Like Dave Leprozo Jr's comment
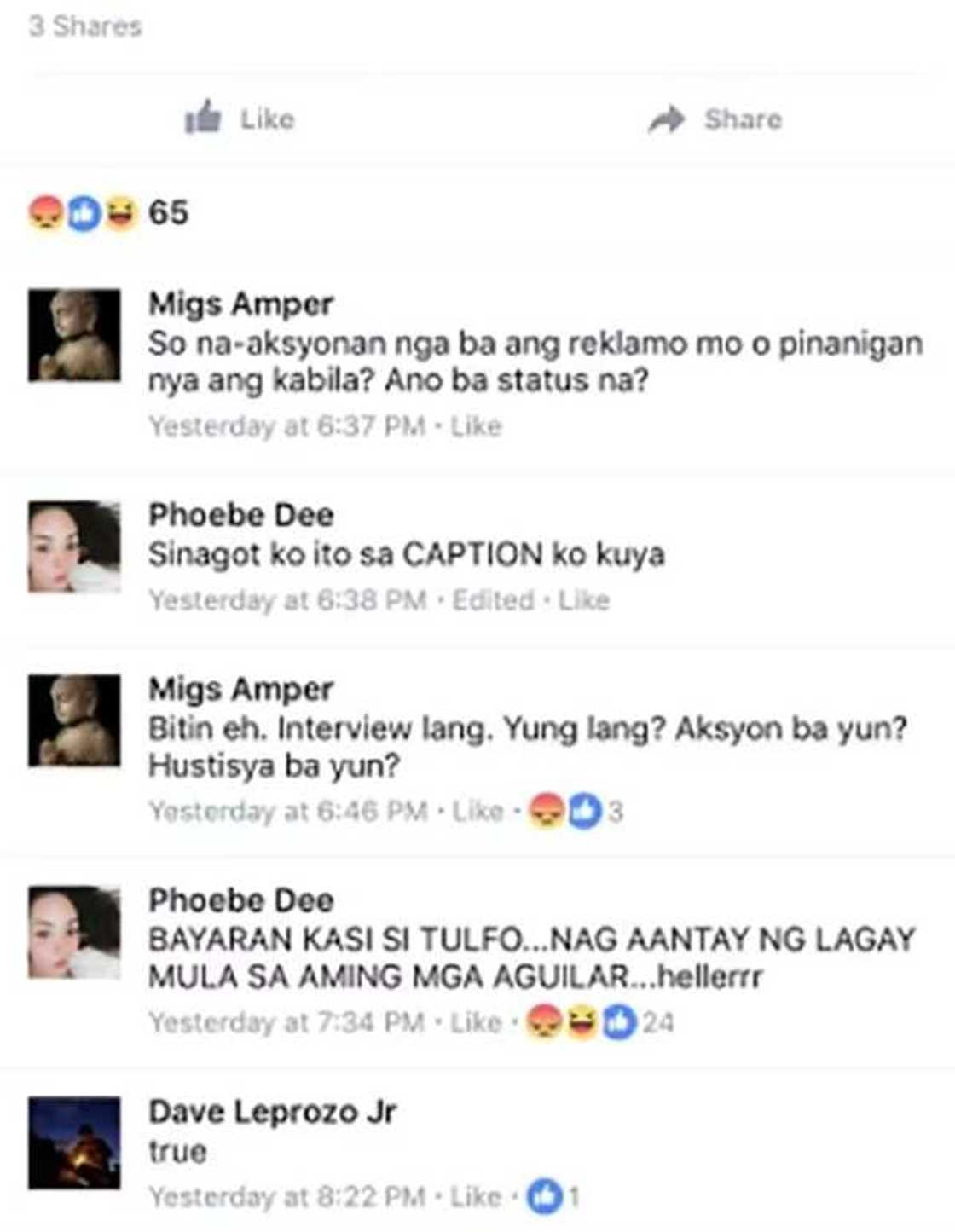 [476, 1197]
